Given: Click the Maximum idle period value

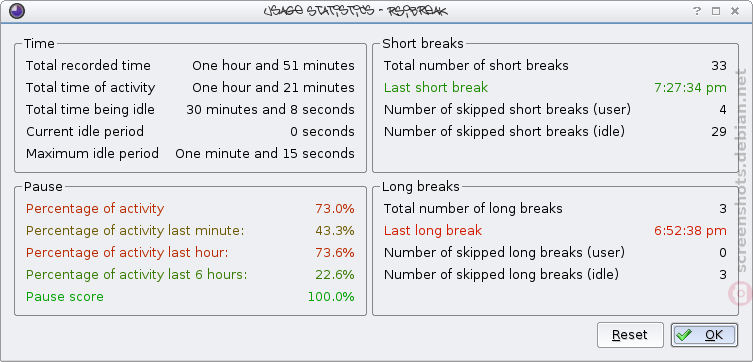Looking at the screenshot, I should tap(265, 154).
